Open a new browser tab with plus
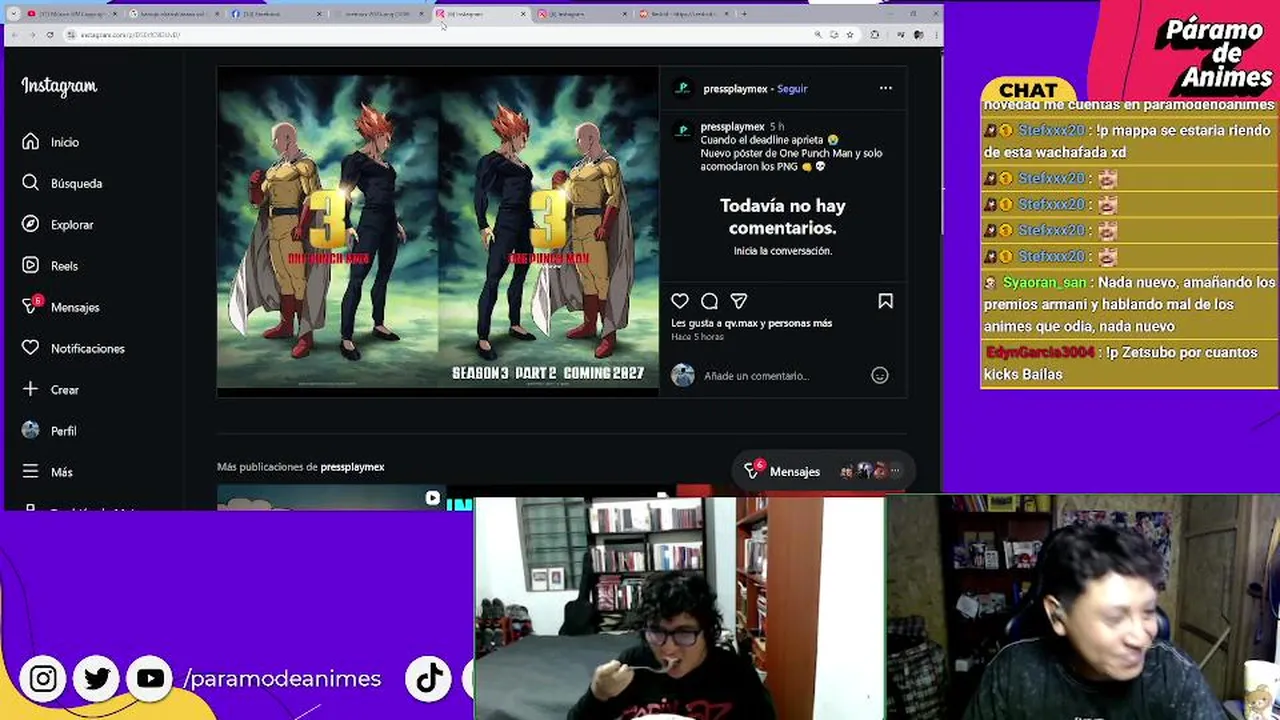This screenshot has width=1280, height=720. (x=743, y=14)
